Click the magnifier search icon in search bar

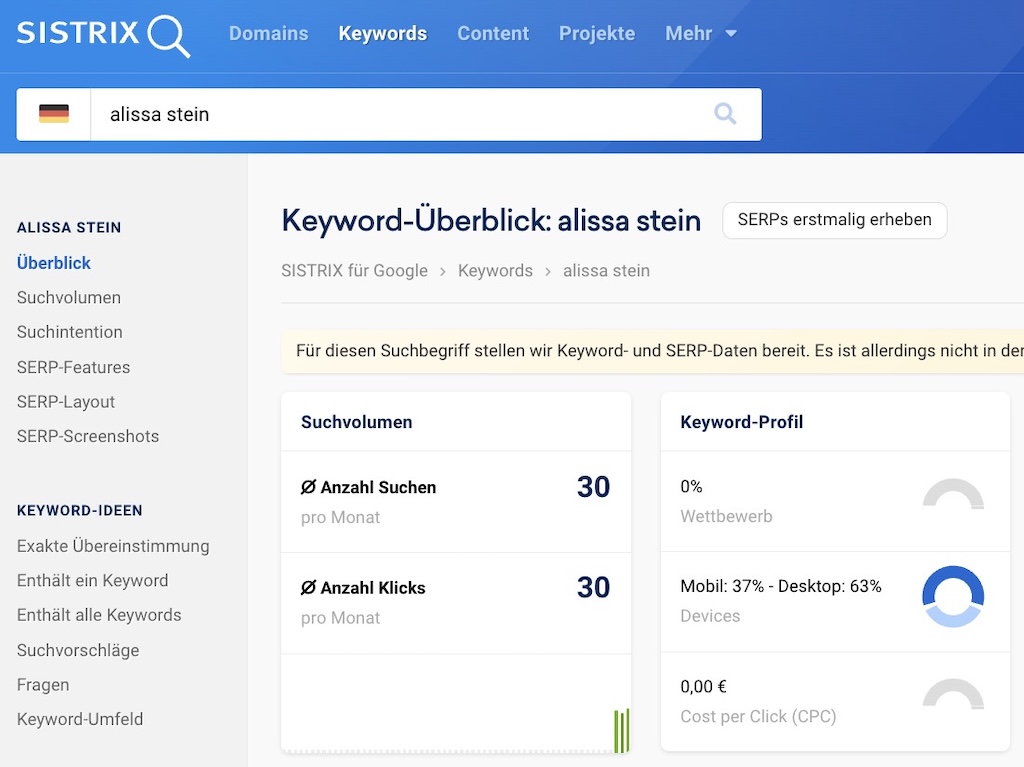click(x=725, y=114)
